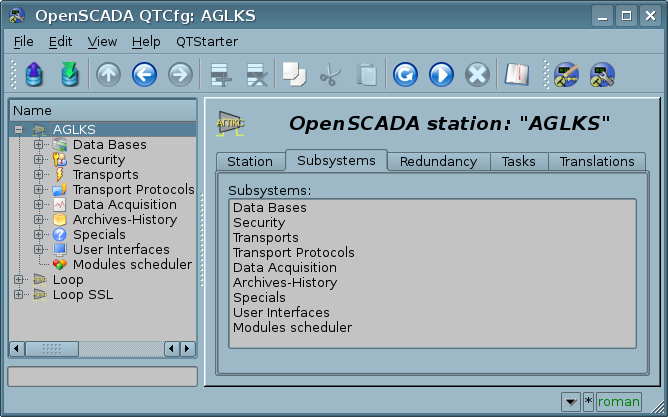The image size is (668, 417).
Task: Select Modules scheduler in the tree
Action: (131, 265)
